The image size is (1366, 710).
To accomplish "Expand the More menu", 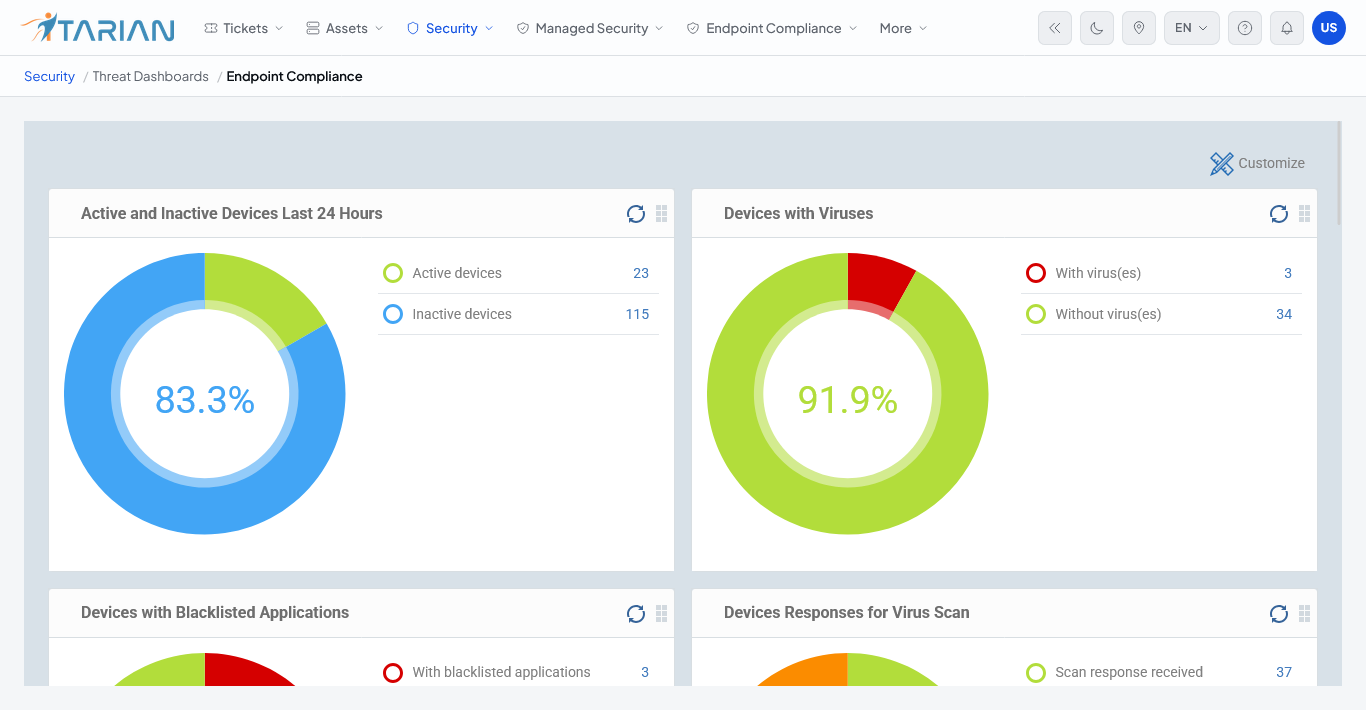I will click(903, 28).
